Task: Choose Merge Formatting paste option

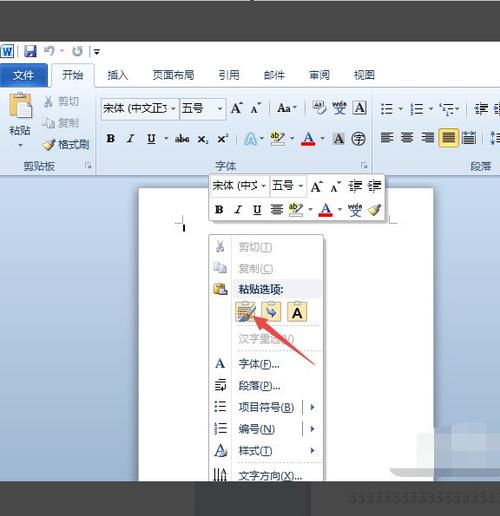Action: pyautogui.click(x=271, y=312)
